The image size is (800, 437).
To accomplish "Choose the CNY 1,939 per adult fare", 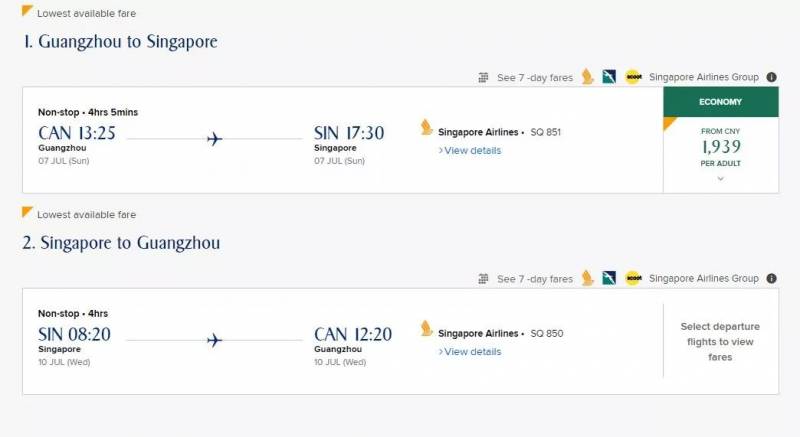I will (720, 147).
